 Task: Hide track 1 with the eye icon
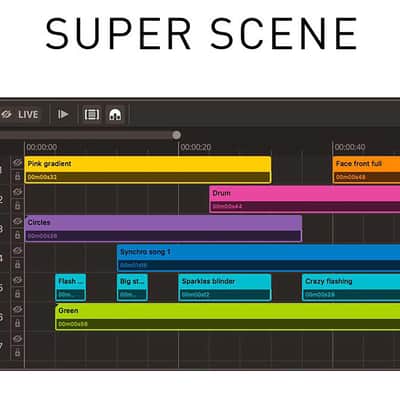(x=18, y=163)
